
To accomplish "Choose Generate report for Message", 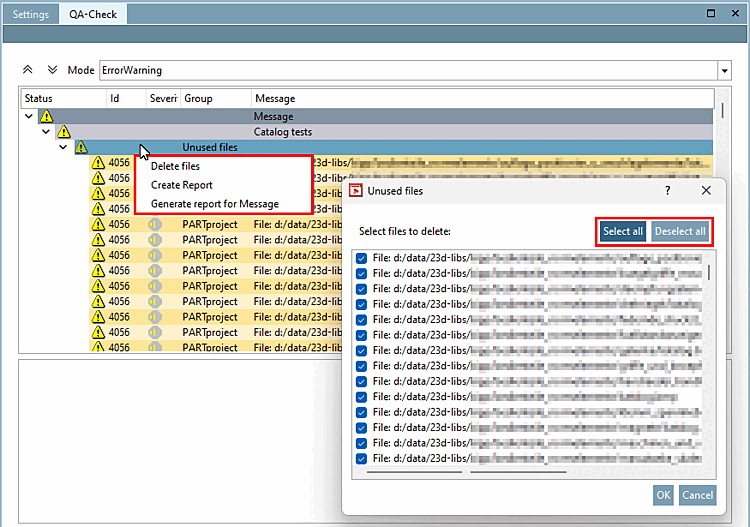I will (215, 204).
